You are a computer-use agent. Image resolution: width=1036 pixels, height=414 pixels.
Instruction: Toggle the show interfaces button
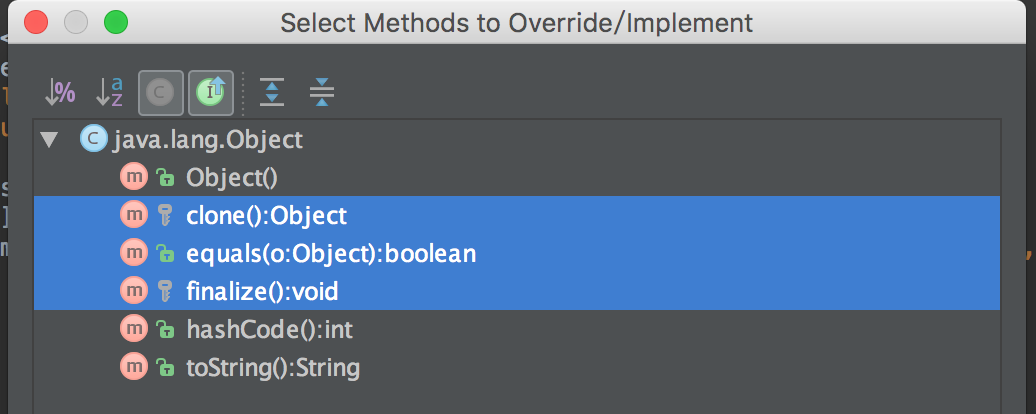[x=211, y=93]
